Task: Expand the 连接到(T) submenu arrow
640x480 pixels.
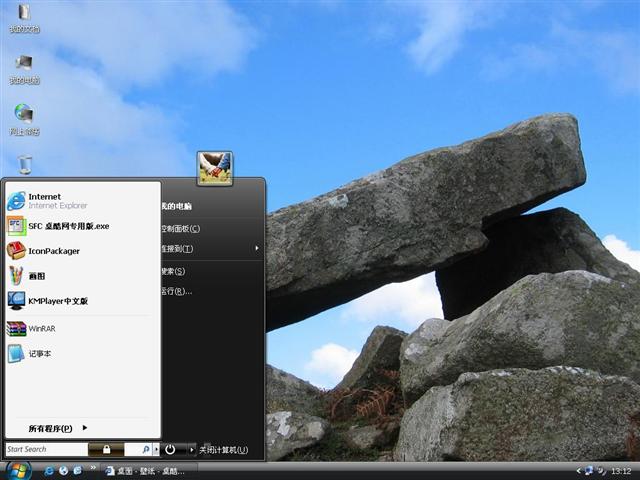Action: pos(257,248)
